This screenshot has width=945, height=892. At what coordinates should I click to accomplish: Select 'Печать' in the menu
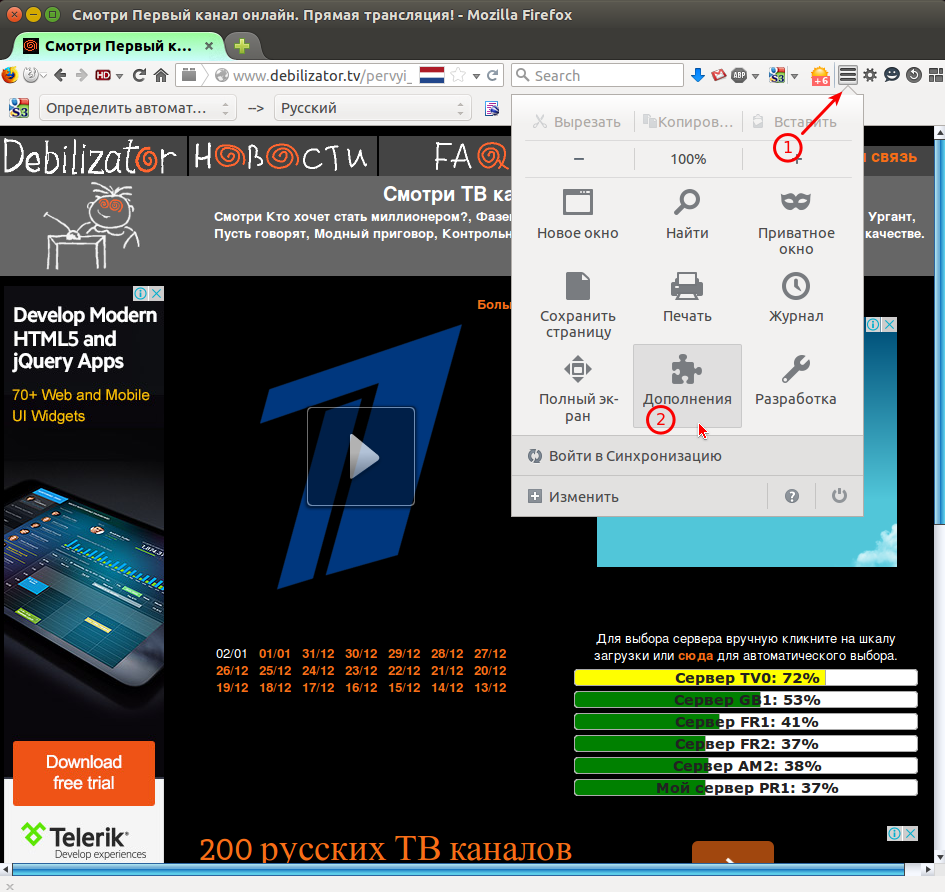coord(687,298)
